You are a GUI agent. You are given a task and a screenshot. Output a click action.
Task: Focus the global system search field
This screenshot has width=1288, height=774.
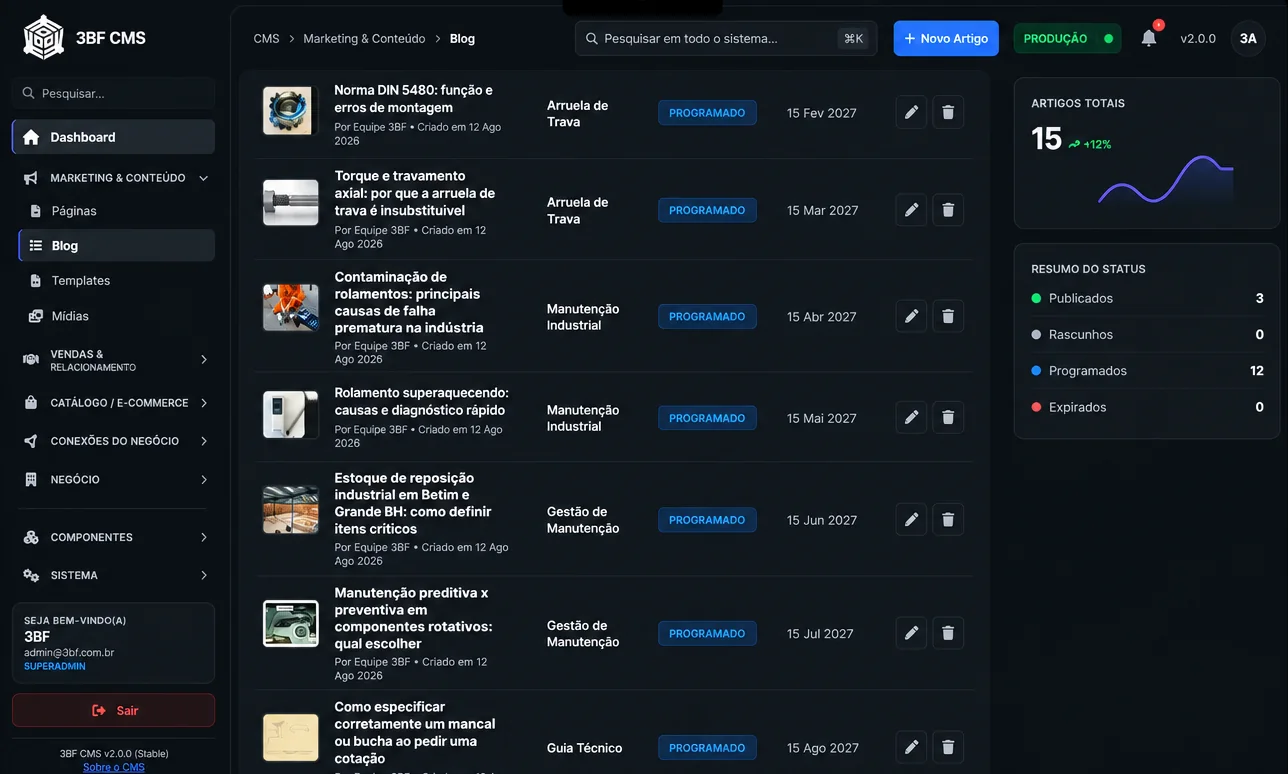[726, 38]
